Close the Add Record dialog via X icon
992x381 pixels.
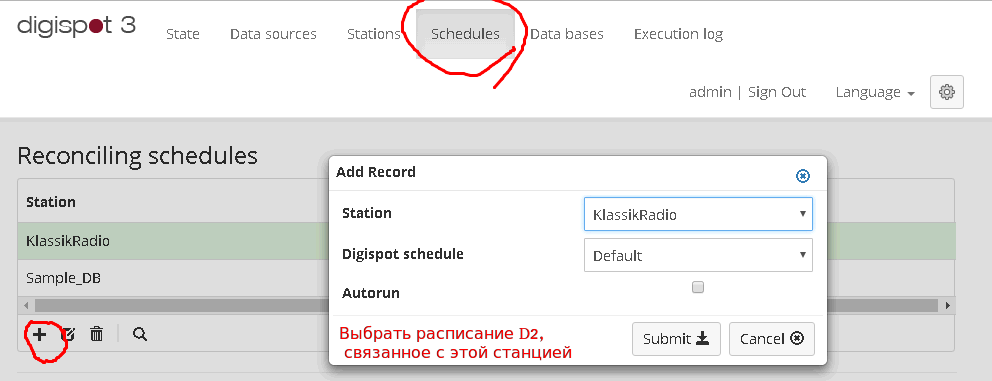pyautogui.click(x=803, y=176)
